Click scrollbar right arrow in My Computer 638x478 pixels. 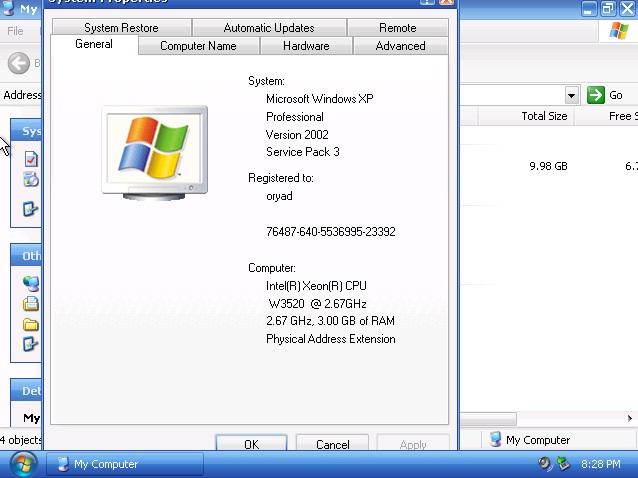click(629, 418)
